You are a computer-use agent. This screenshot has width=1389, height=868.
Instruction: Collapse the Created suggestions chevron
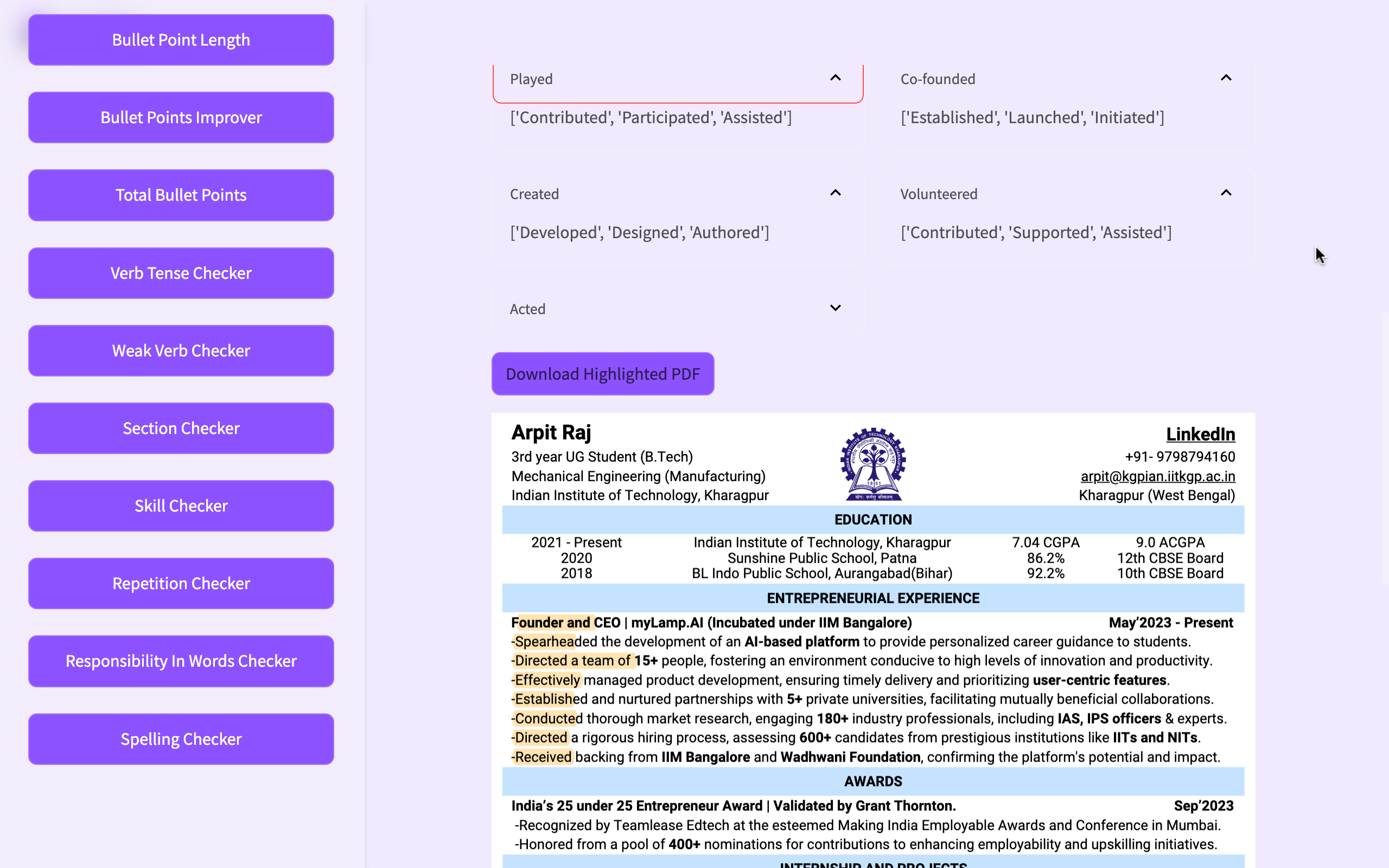coord(835,194)
